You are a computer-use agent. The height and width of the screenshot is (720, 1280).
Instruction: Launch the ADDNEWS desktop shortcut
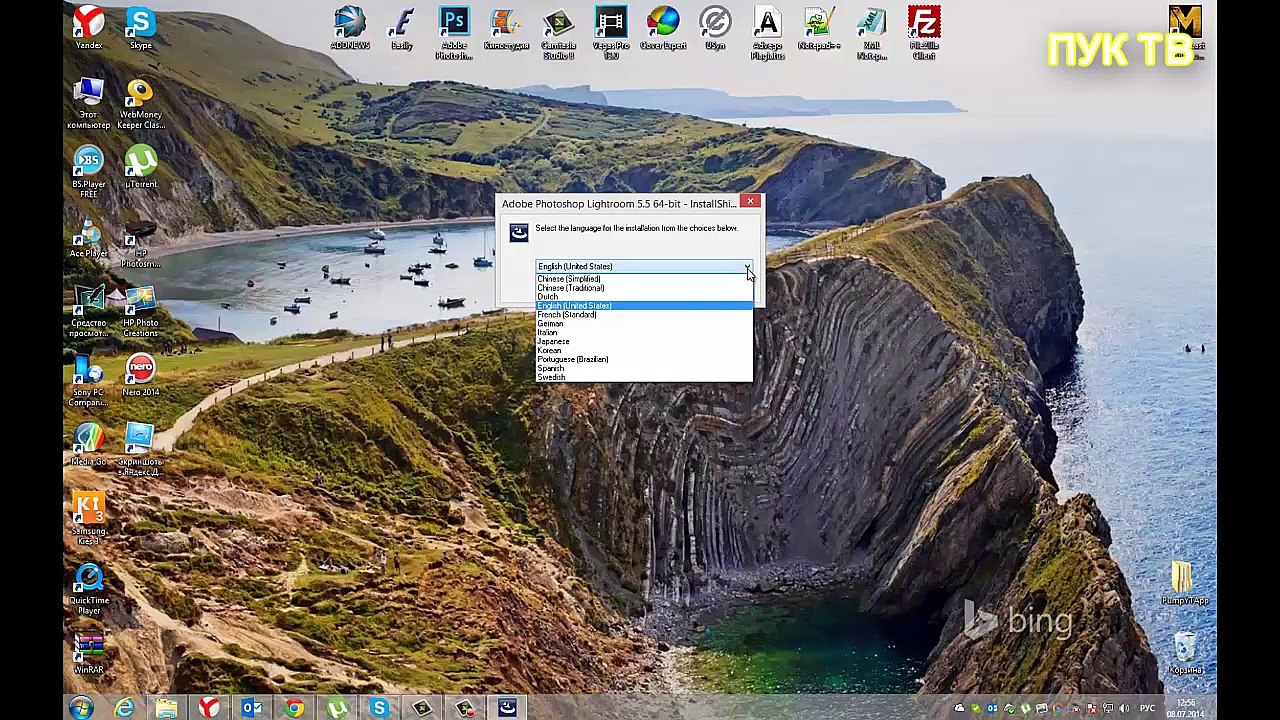click(350, 28)
